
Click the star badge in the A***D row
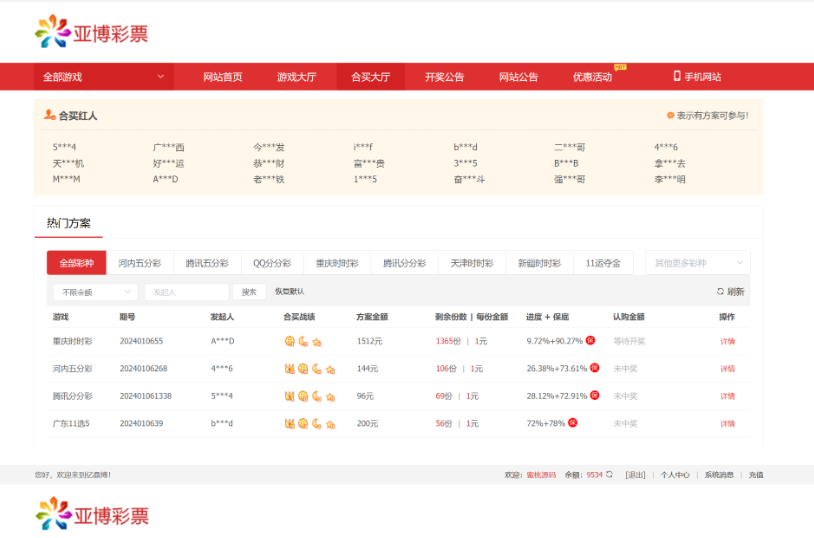point(317,342)
